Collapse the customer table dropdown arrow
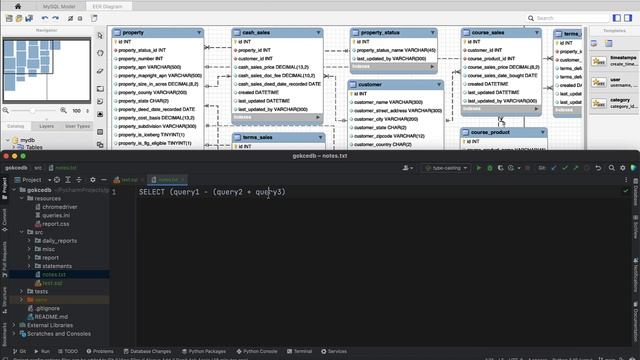The image size is (640, 360). click(x=439, y=84)
